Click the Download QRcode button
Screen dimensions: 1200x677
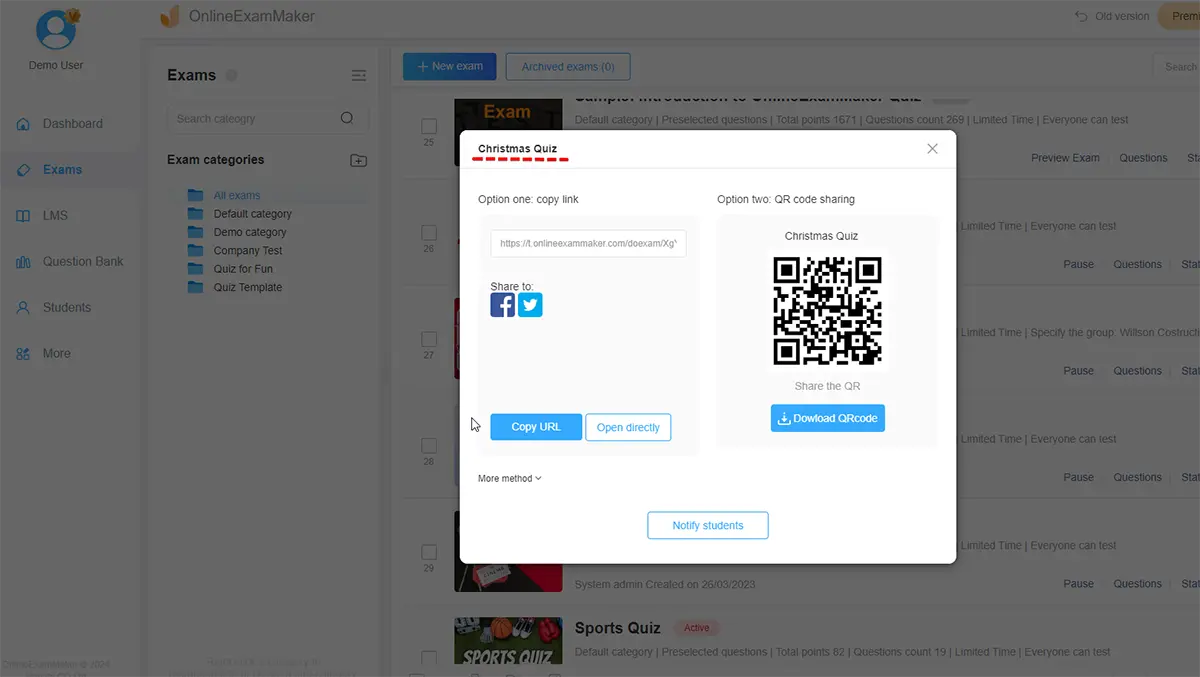pyautogui.click(x=827, y=419)
